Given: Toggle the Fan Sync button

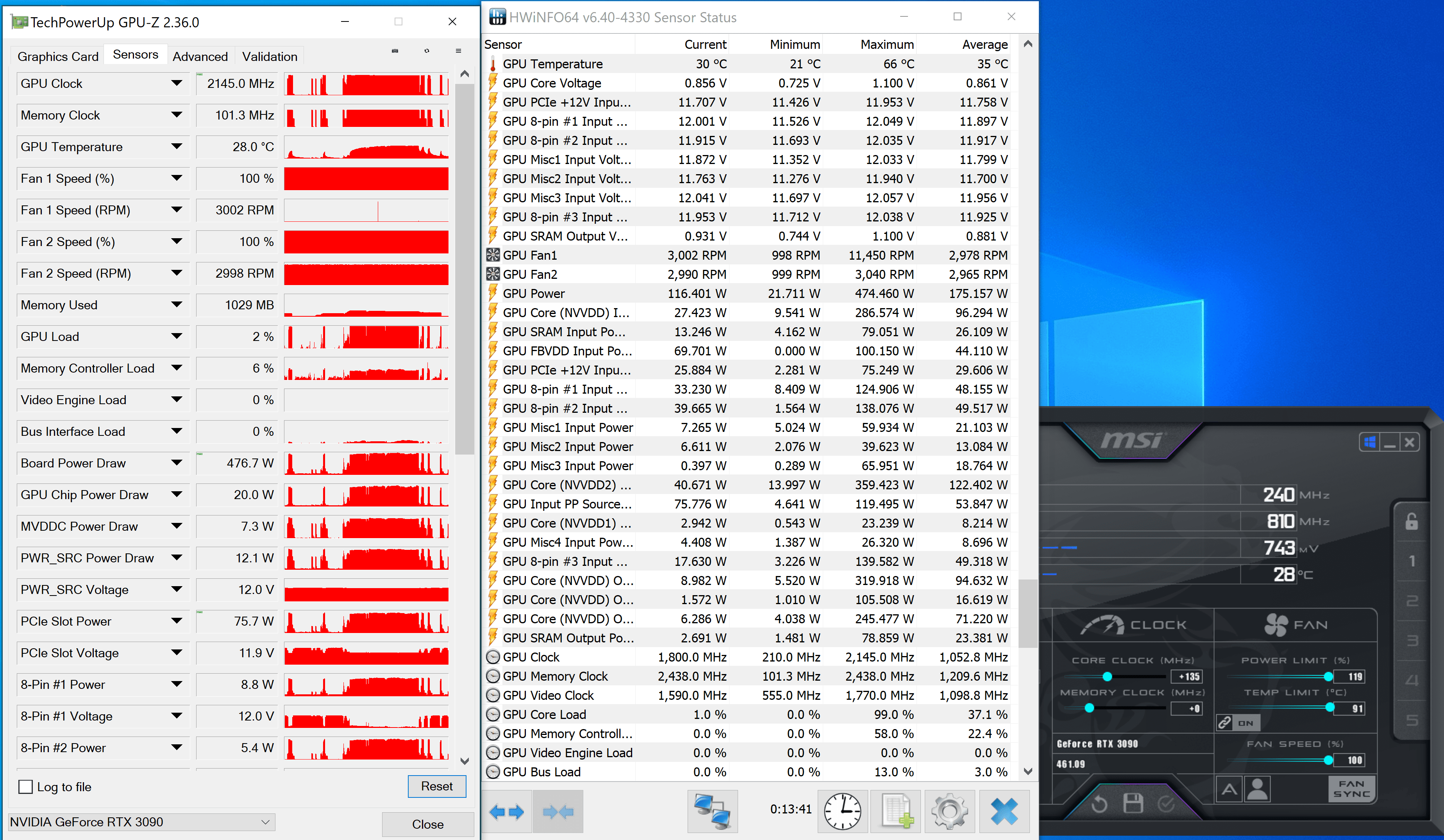Looking at the screenshot, I should [1352, 789].
